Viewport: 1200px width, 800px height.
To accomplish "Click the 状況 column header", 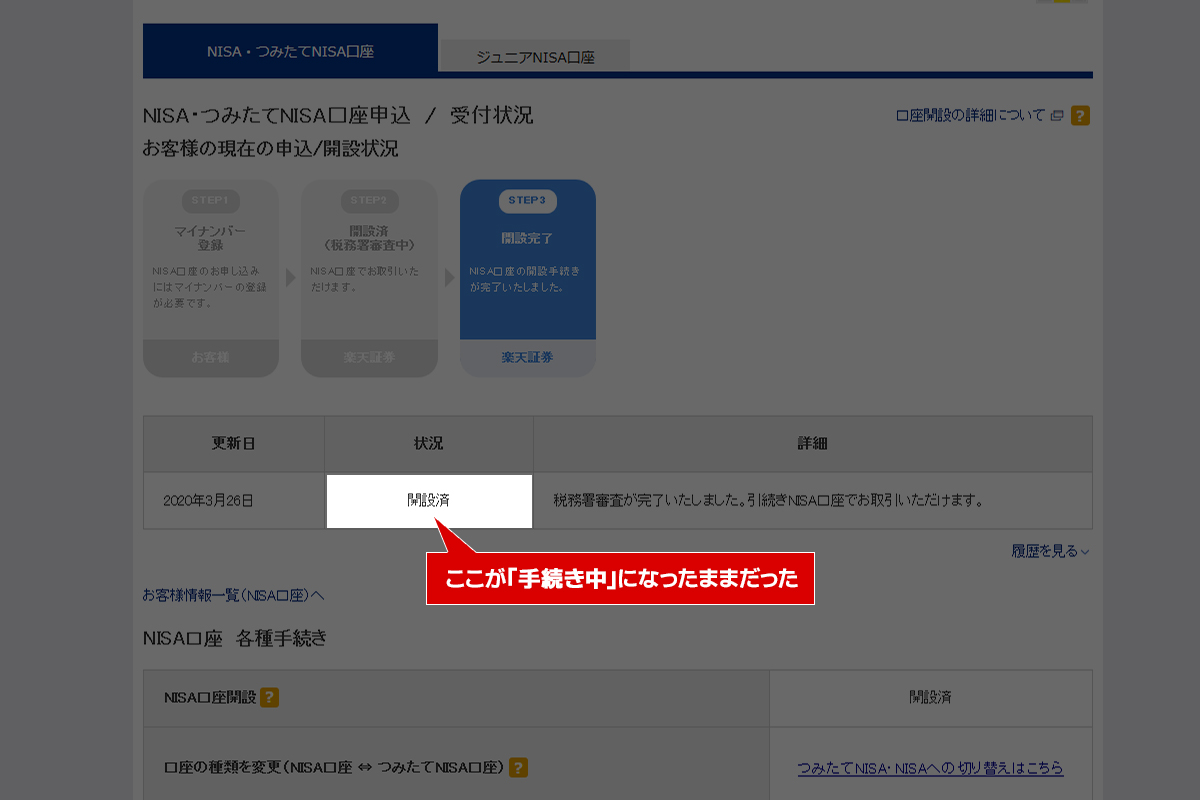I will click(429, 444).
